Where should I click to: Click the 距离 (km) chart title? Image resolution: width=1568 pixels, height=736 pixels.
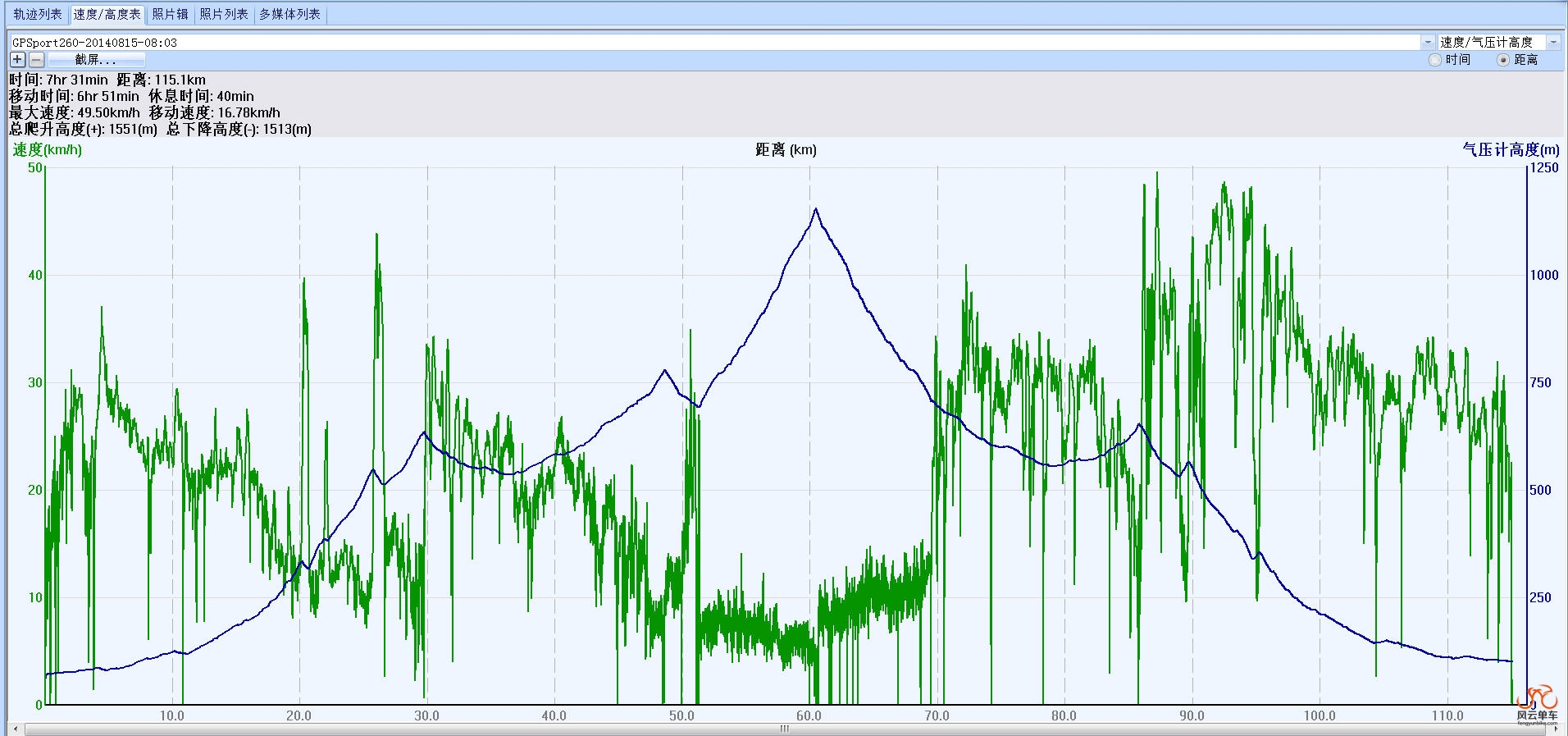click(x=786, y=149)
